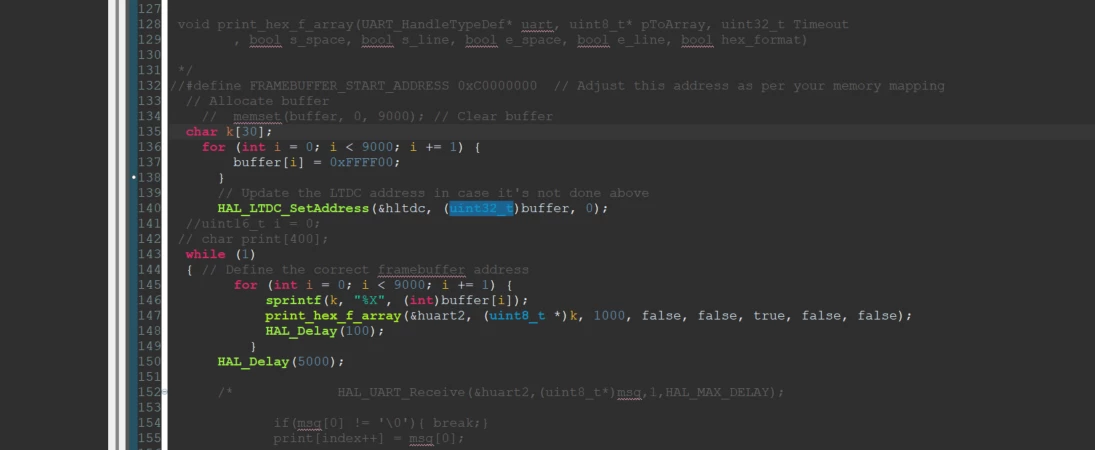The height and width of the screenshot is (450, 1095).
Task: Click the commented HAL_UART_Receive call
Action: (x=561, y=393)
